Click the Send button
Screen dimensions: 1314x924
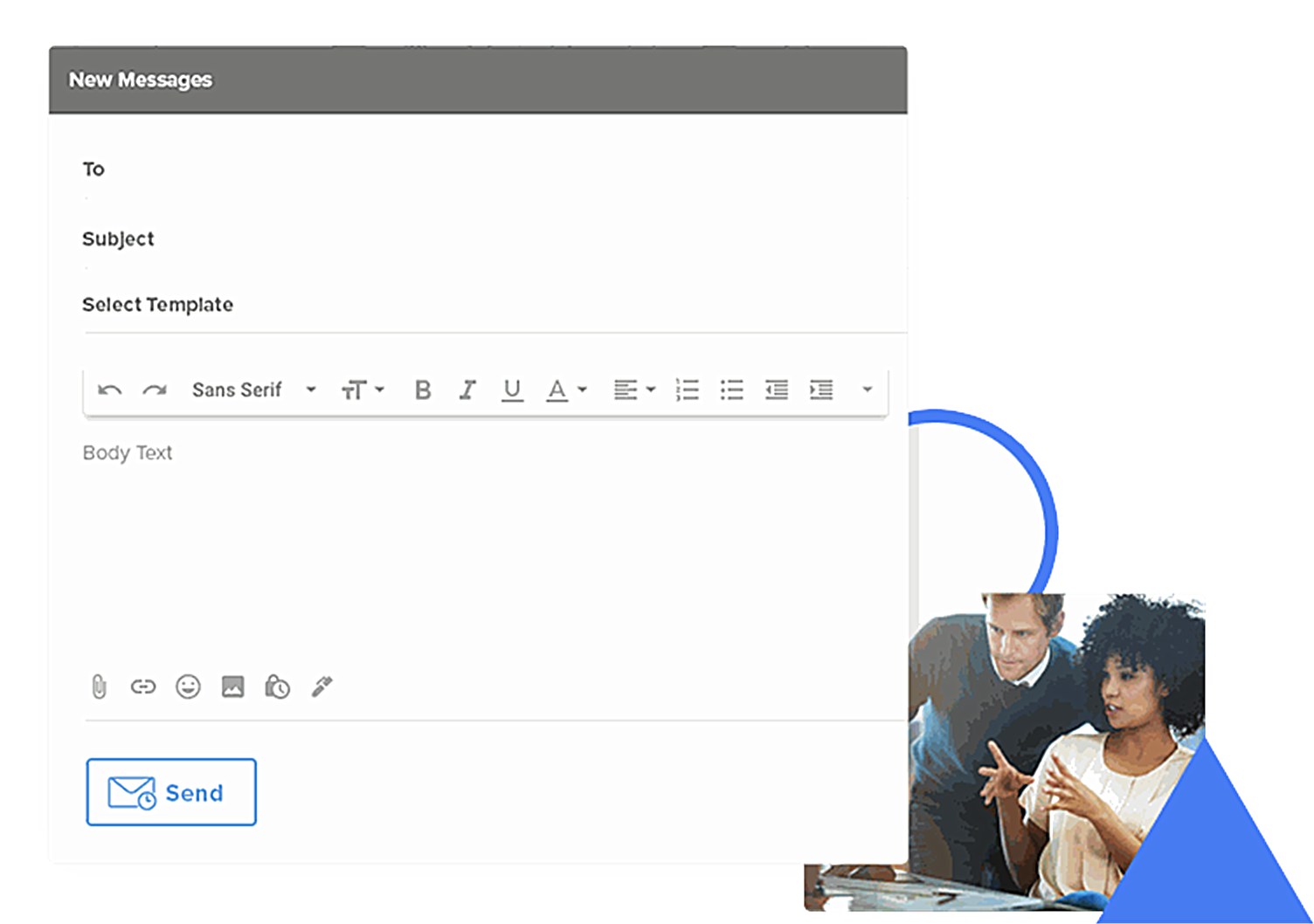(x=171, y=792)
